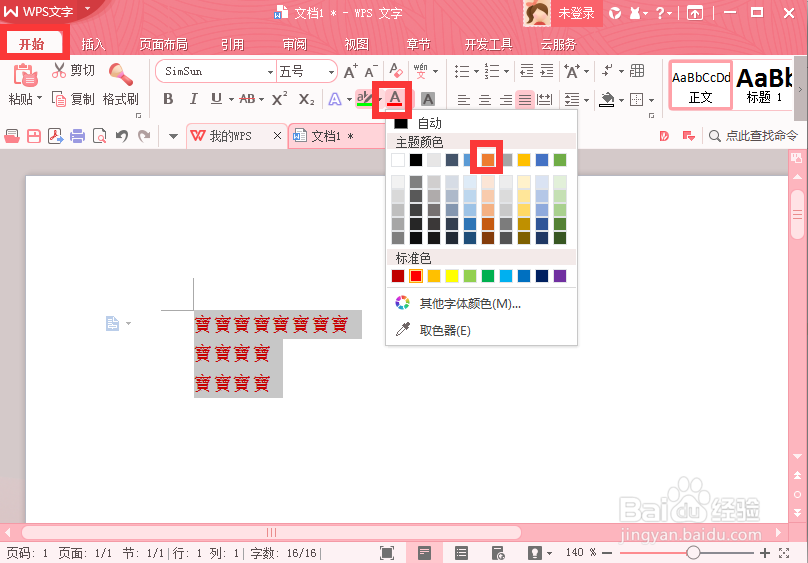Switch to the 引用 tab

(x=232, y=44)
